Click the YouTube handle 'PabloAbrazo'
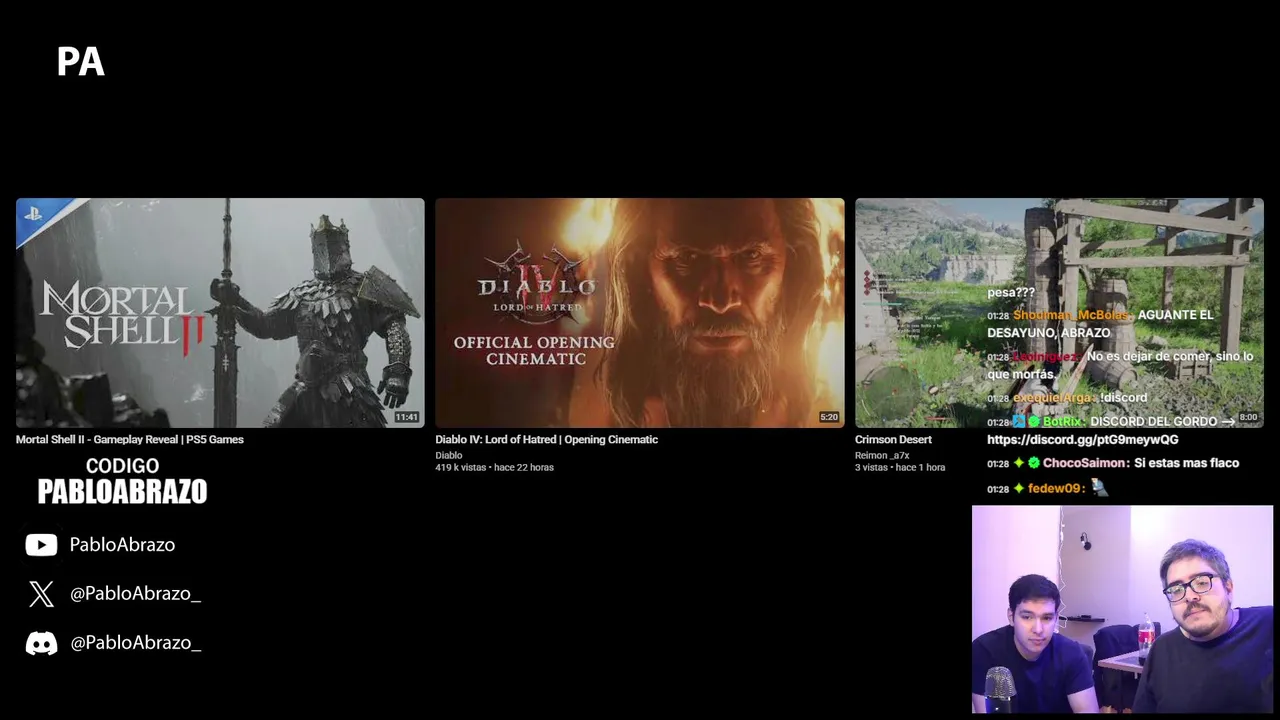 point(122,545)
